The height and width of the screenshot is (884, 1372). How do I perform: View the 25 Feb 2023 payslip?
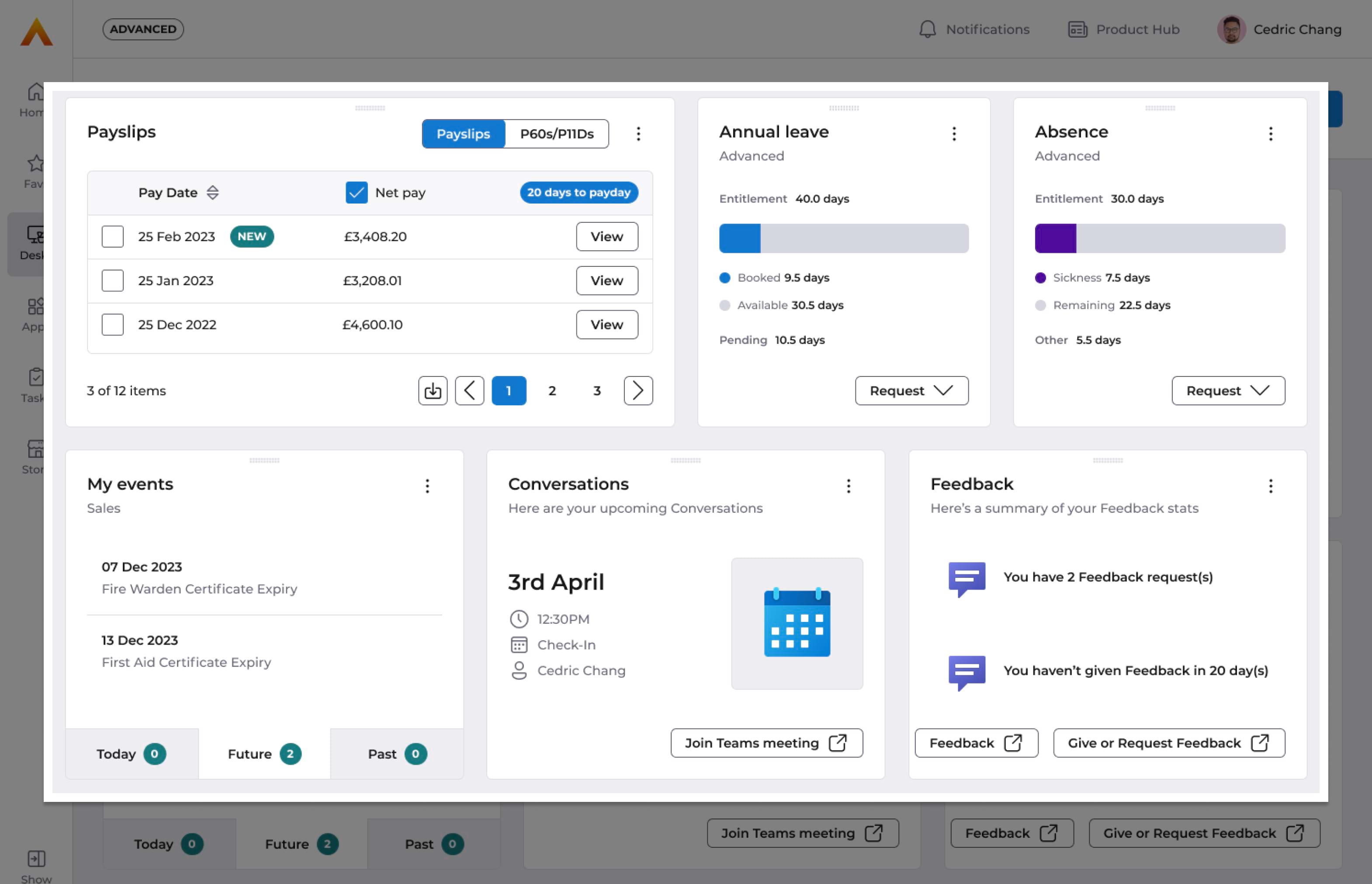[x=607, y=236]
